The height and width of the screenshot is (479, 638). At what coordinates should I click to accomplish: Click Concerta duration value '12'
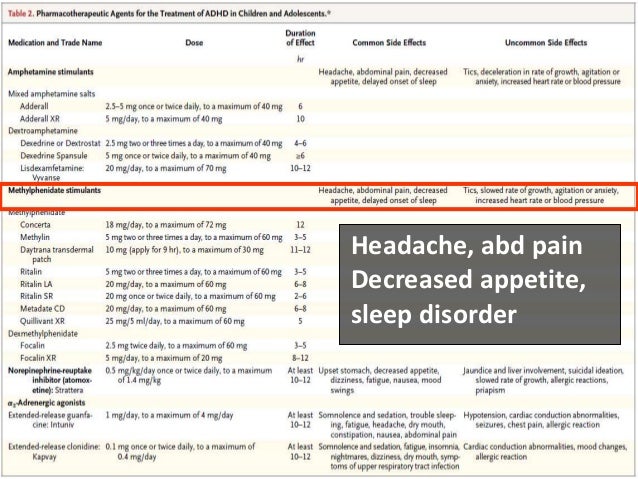300,225
